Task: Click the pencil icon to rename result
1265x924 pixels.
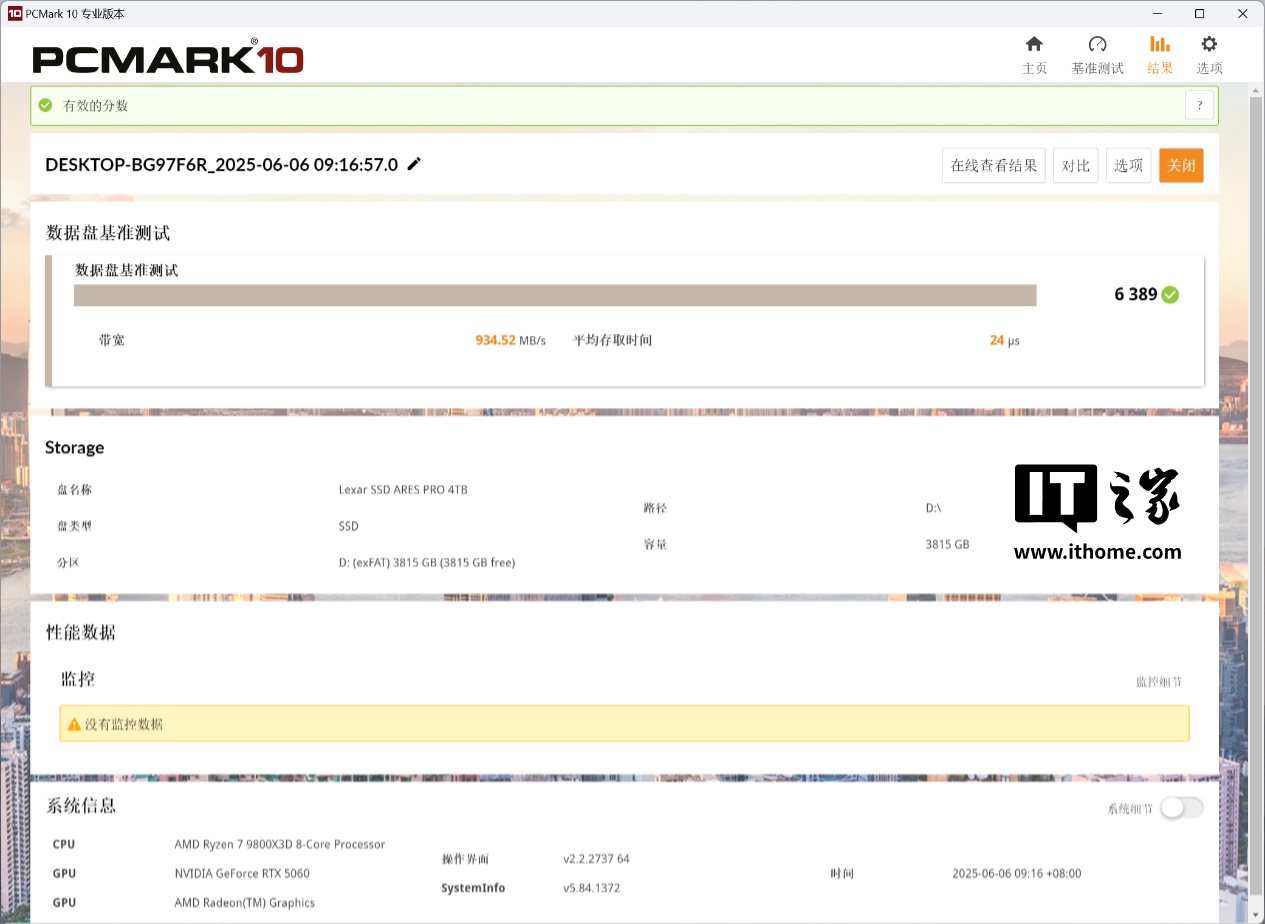Action: tap(414, 164)
